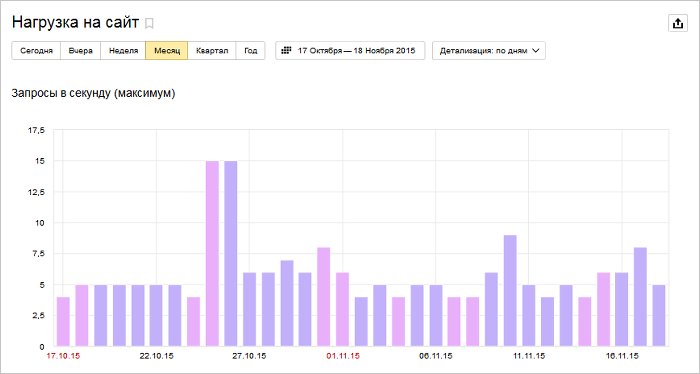This screenshot has height=374, width=700.
Task: Choose the Неделя period
Action: (x=123, y=50)
